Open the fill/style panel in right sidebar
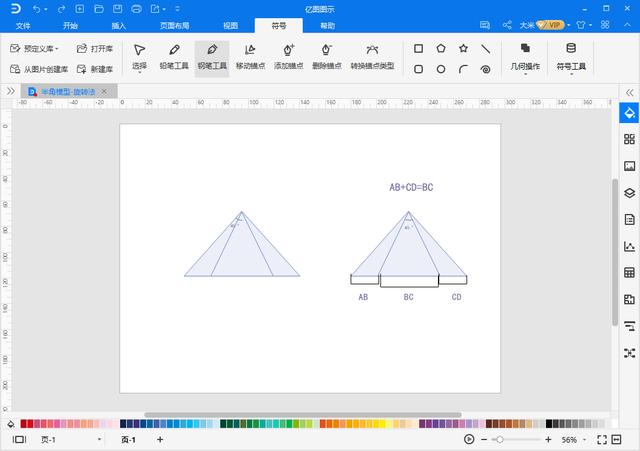Screen dimensions: 640x451 (629, 113)
